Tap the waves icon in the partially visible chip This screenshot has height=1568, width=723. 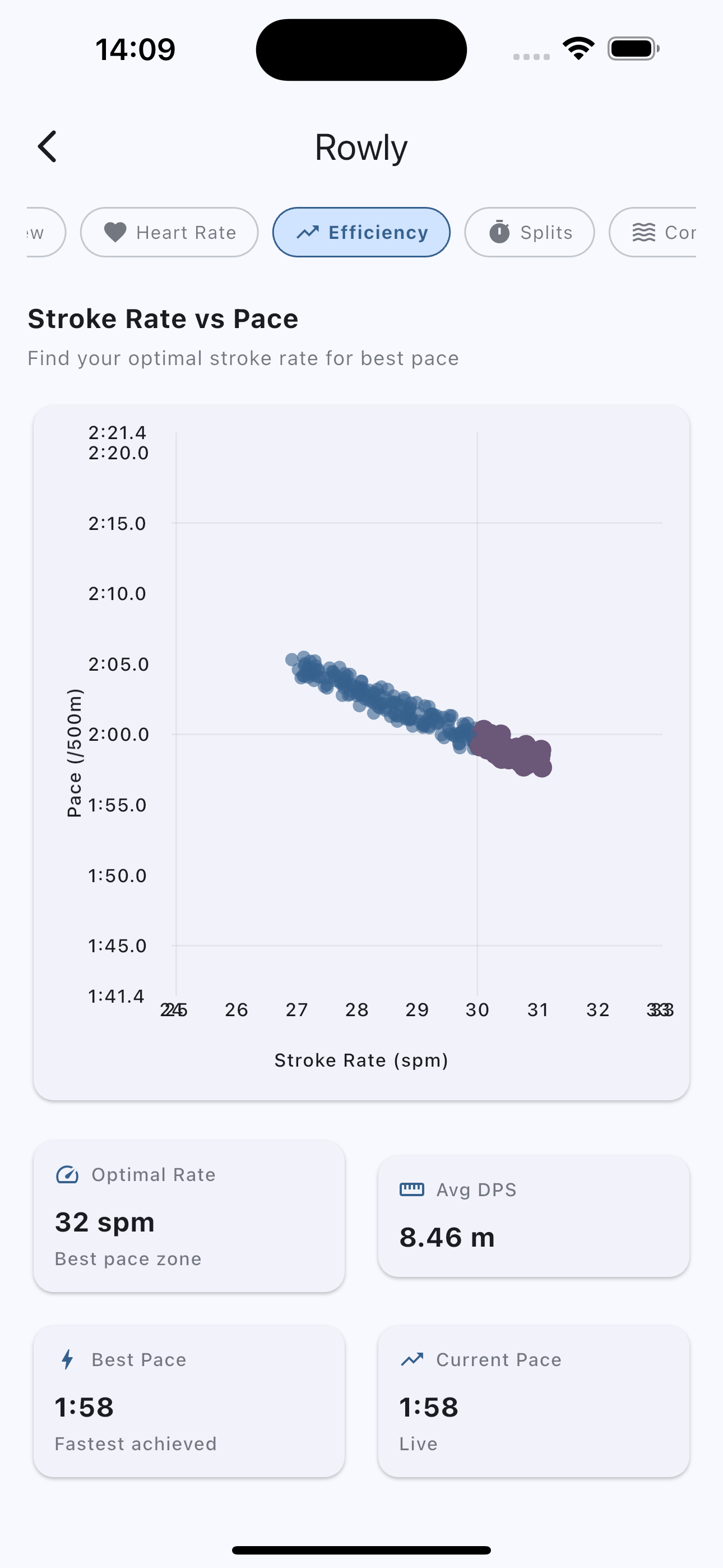coord(643,233)
